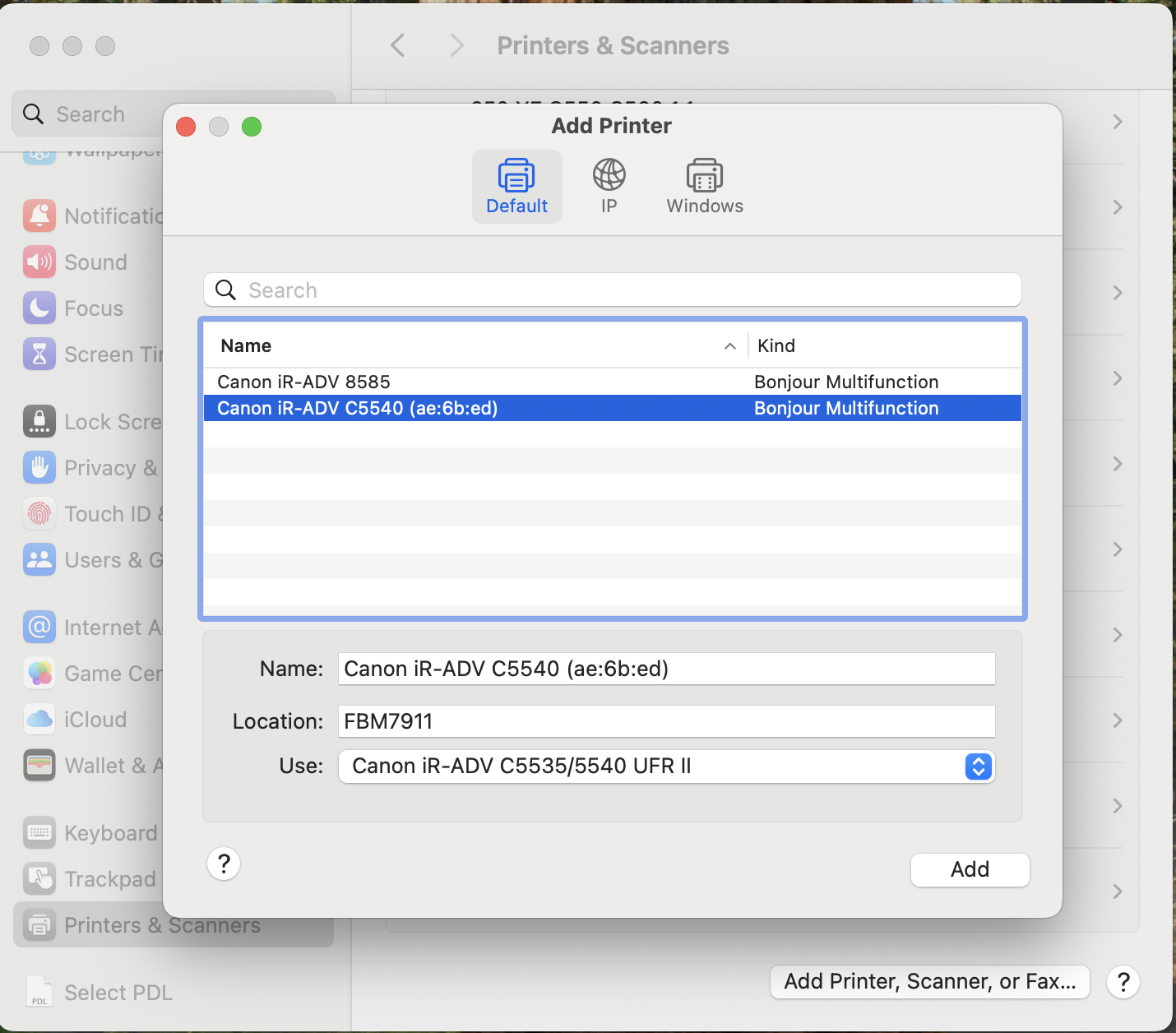Click the iCloud cloud icon

(x=39, y=719)
